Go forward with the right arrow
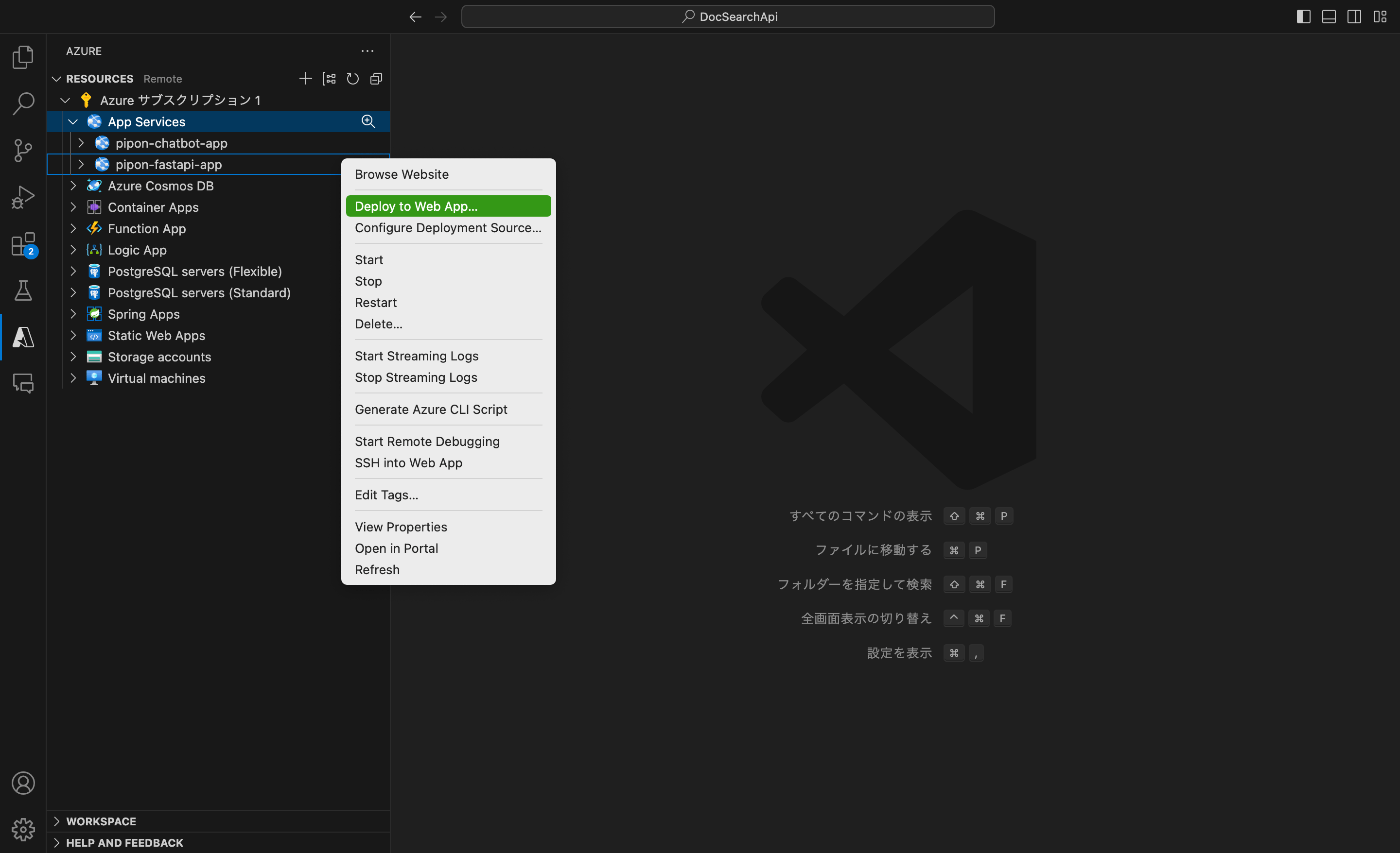Image resolution: width=1400 pixels, height=853 pixels. point(441,17)
